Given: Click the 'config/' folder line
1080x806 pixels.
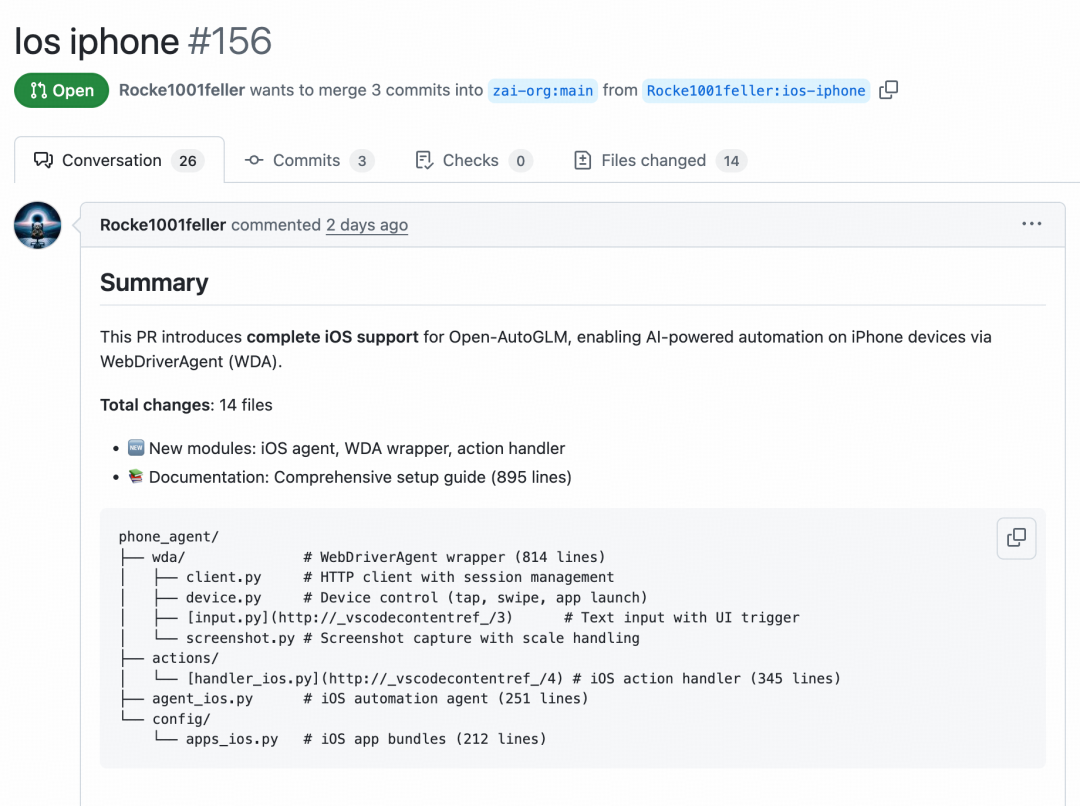Looking at the screenshot, I should tap(165, 719).
